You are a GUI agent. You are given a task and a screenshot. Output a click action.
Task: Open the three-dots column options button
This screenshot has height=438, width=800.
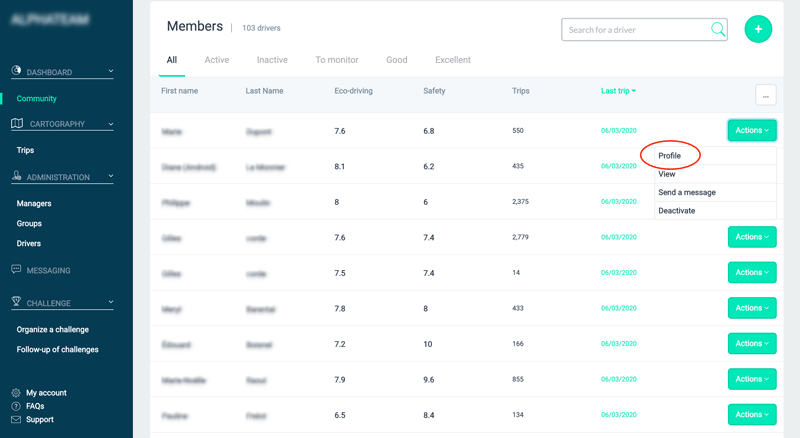click(x=765, y=95)
